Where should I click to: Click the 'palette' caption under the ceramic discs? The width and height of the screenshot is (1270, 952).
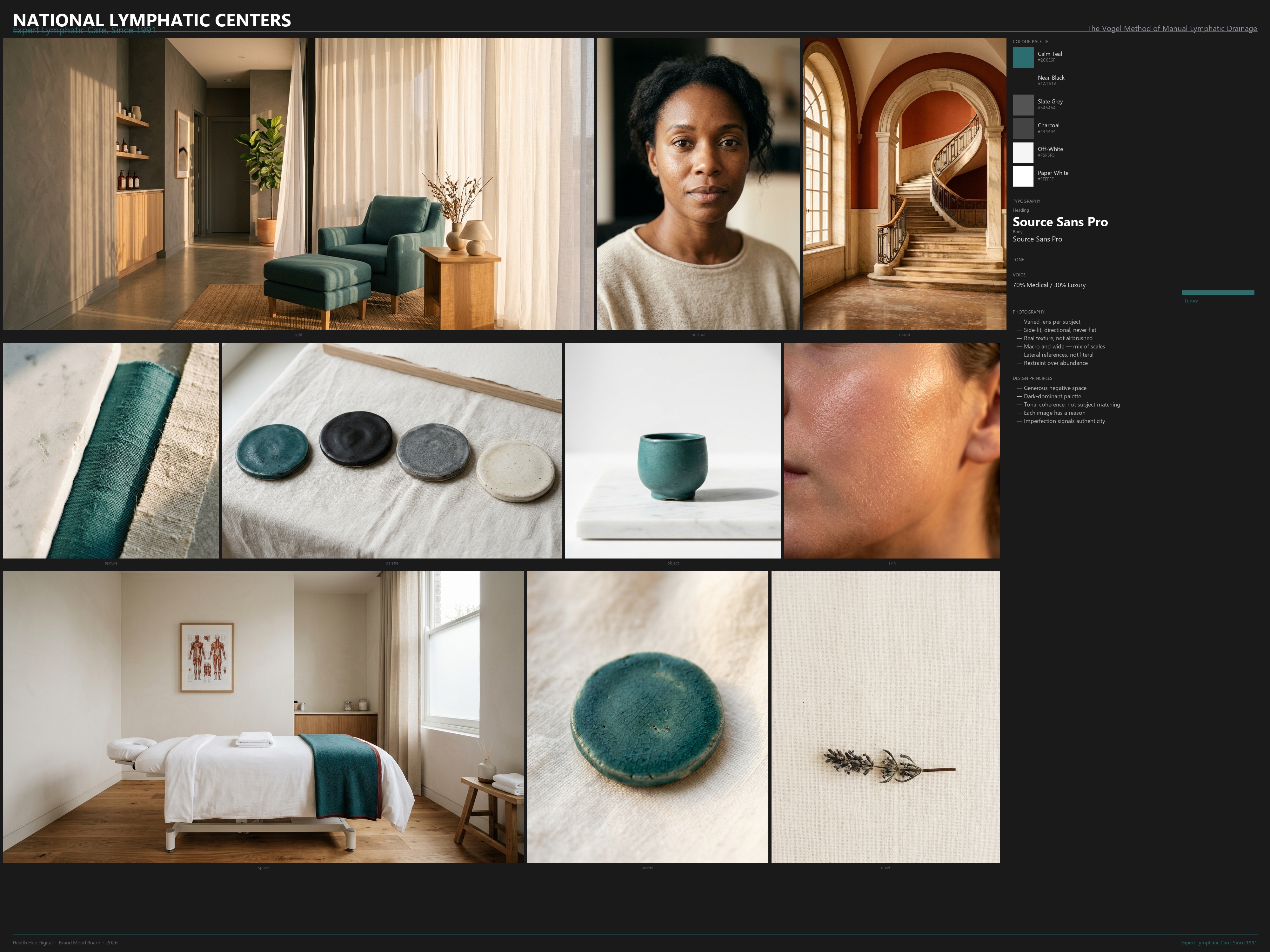tap(392, 563)
